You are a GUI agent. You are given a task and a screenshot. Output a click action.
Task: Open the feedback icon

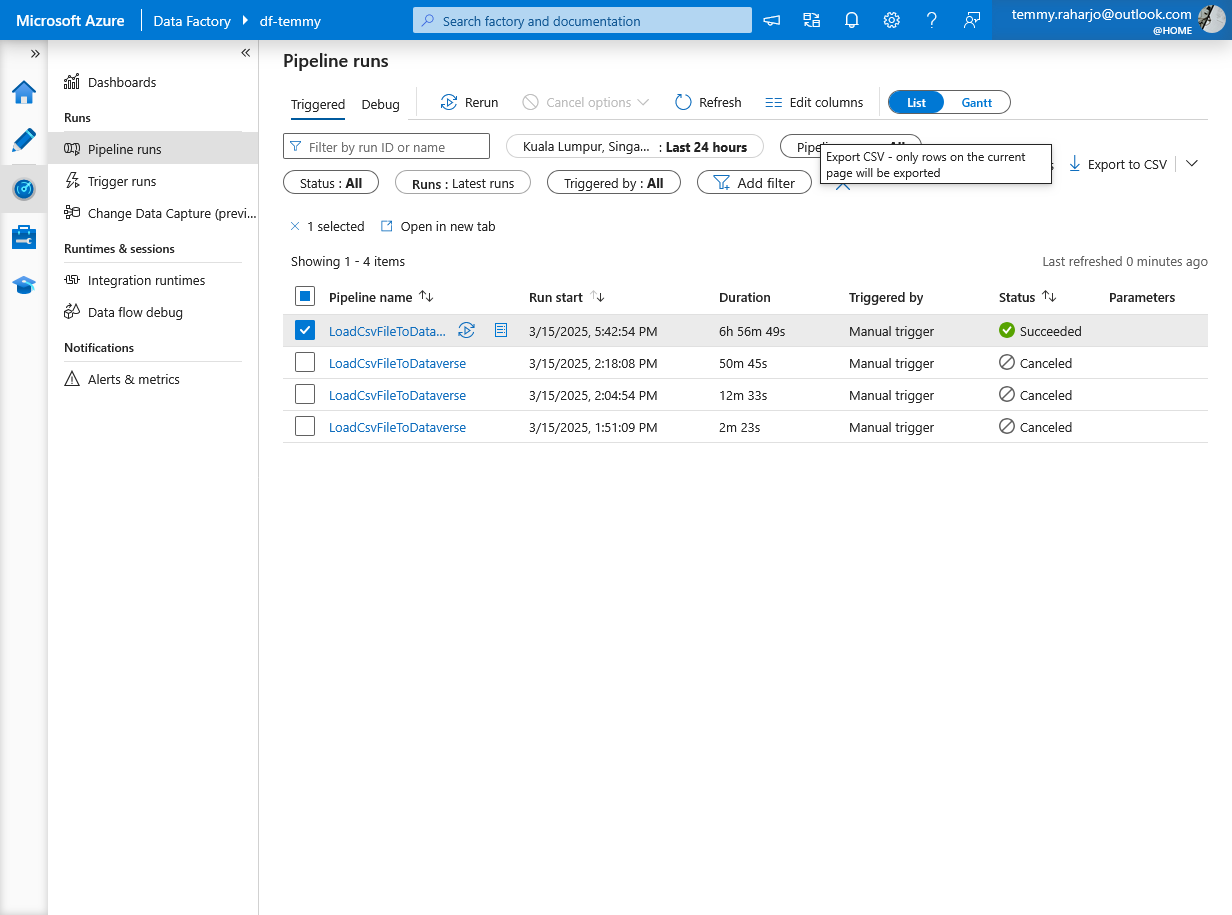tap(971, 20)
